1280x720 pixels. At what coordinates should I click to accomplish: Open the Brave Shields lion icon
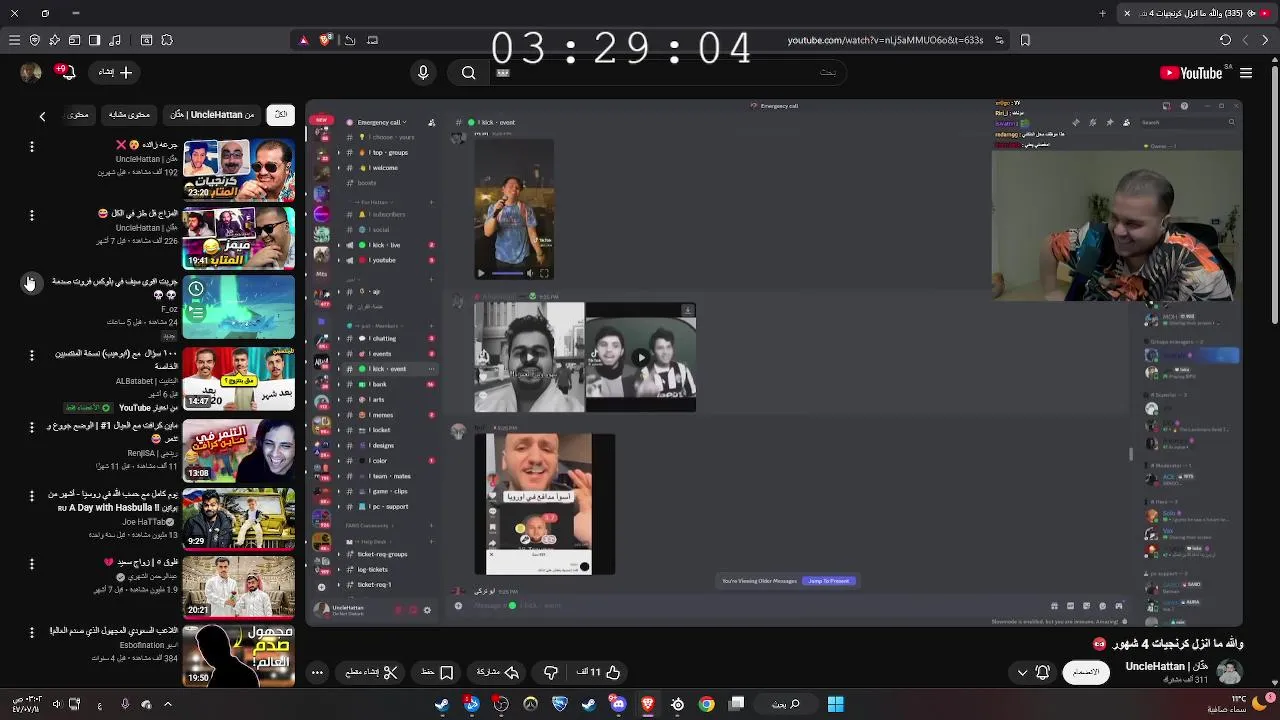coord(325,40)
